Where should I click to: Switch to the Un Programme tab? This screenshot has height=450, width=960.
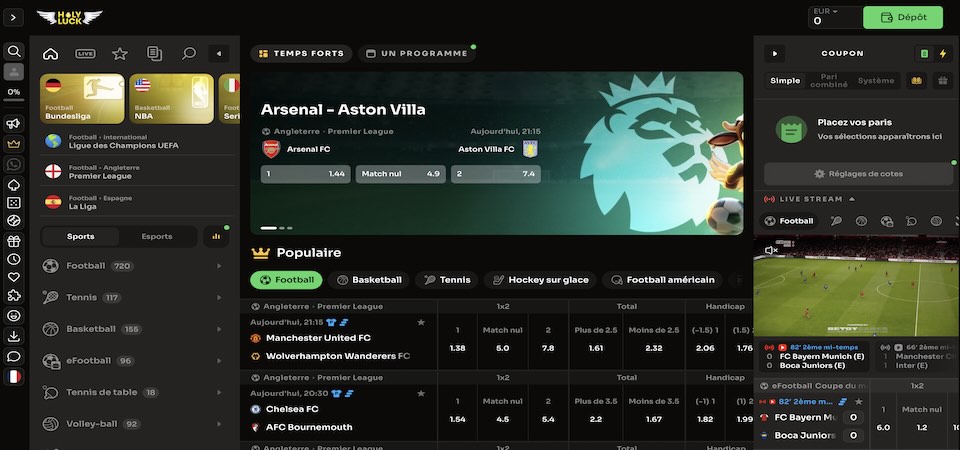click(416, 54)
